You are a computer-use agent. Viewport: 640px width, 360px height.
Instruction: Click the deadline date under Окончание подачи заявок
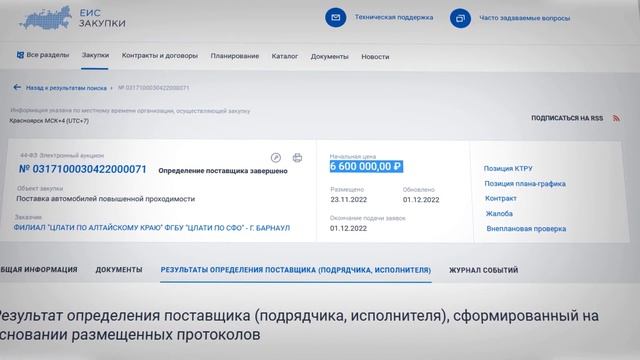point(348,228)
